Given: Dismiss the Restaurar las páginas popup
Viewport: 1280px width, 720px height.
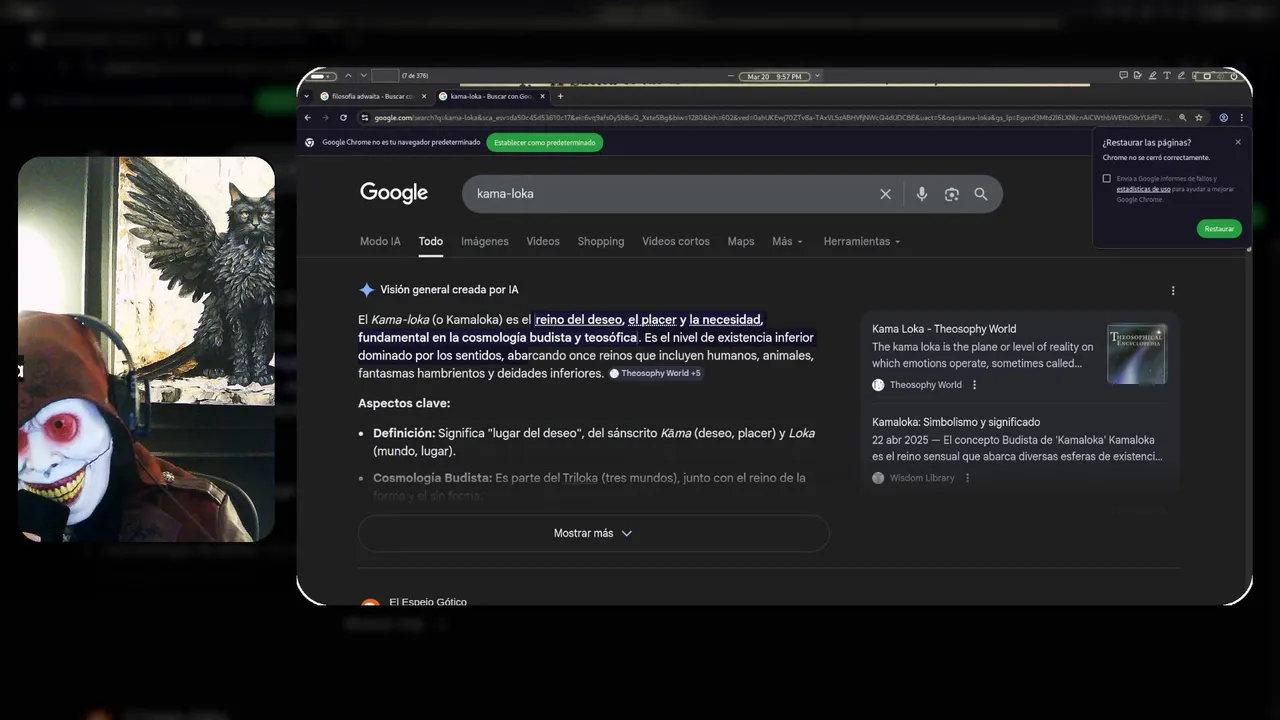Looking at the screenshot, I should (x=1238, y=142).
